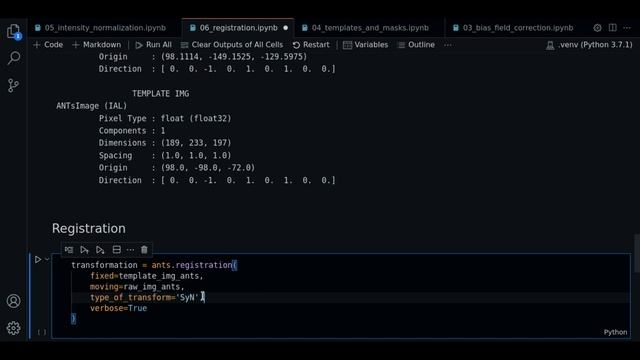This screenshot has height=360, width=640.
Task: Clear Outputs of All Cells
Action: (x=232, y=45)
